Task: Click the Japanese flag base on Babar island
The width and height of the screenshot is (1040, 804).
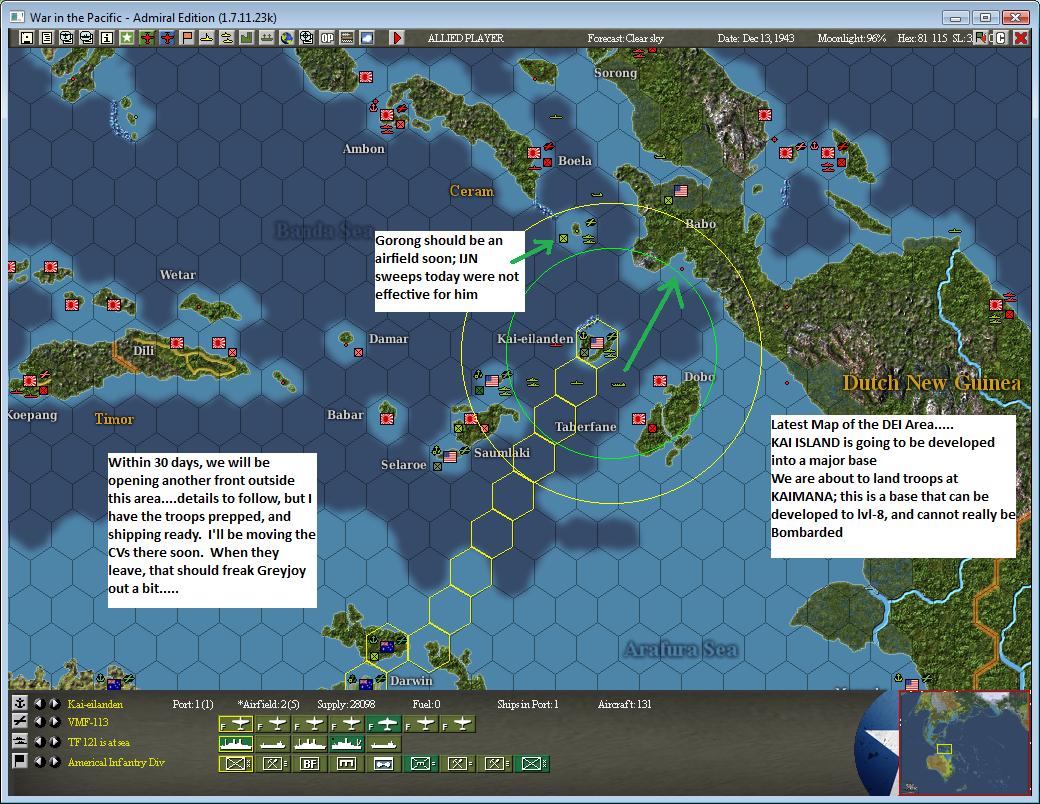Action: [387, 419]
